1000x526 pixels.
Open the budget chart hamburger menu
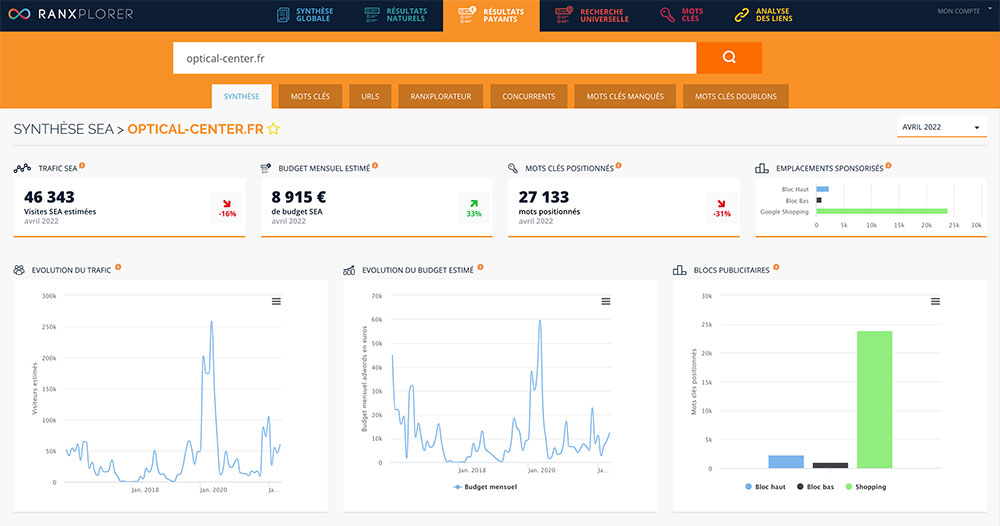coord(606,302)
